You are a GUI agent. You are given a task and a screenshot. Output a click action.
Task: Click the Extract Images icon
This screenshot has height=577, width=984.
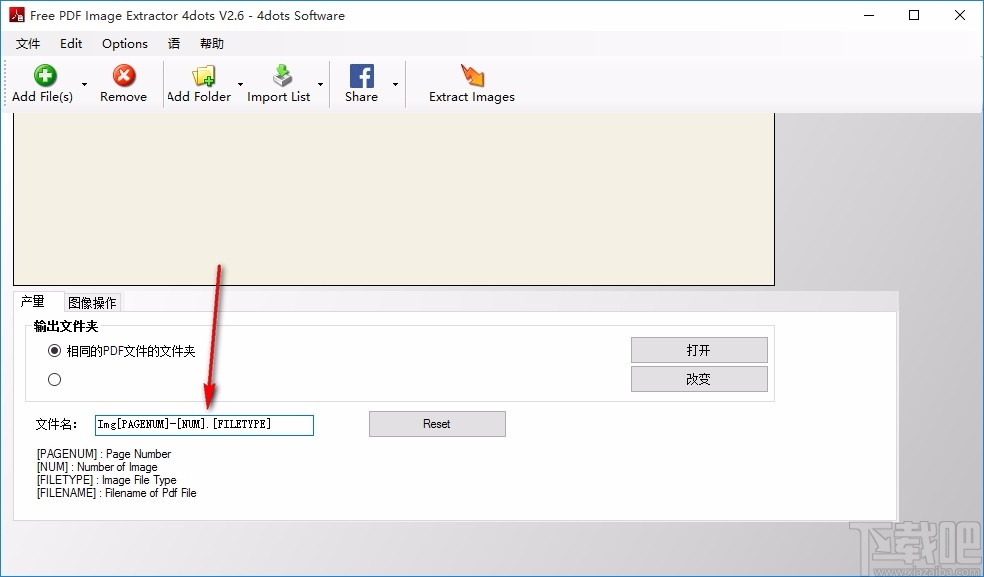tap(470, 73)
